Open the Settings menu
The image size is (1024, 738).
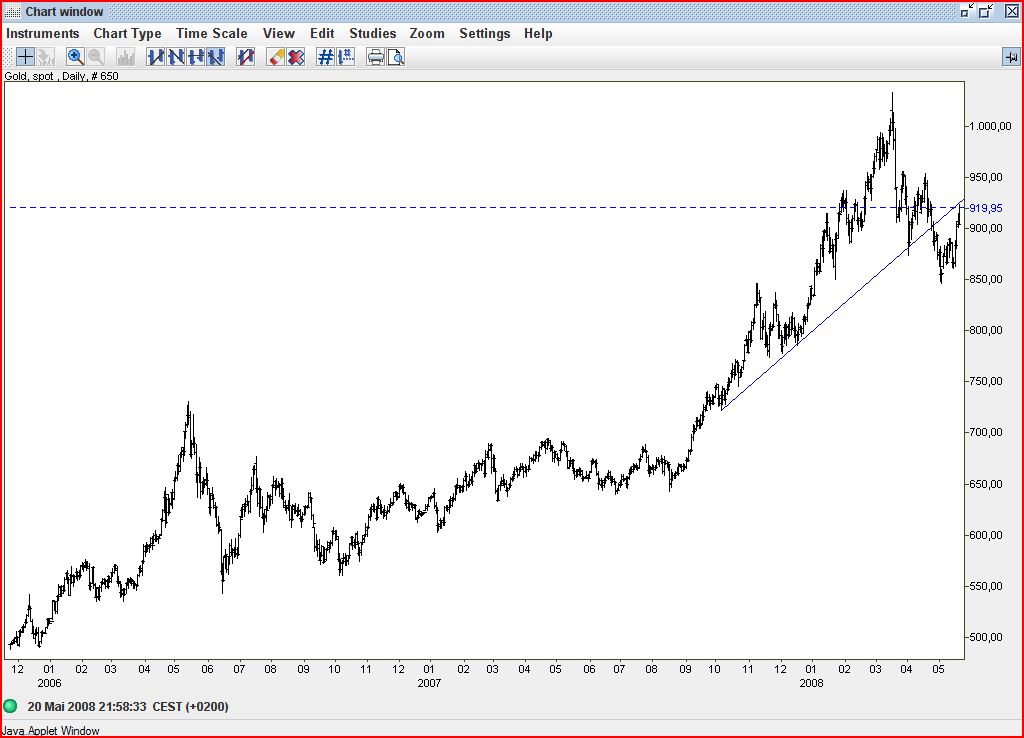(x=485, y=33)
